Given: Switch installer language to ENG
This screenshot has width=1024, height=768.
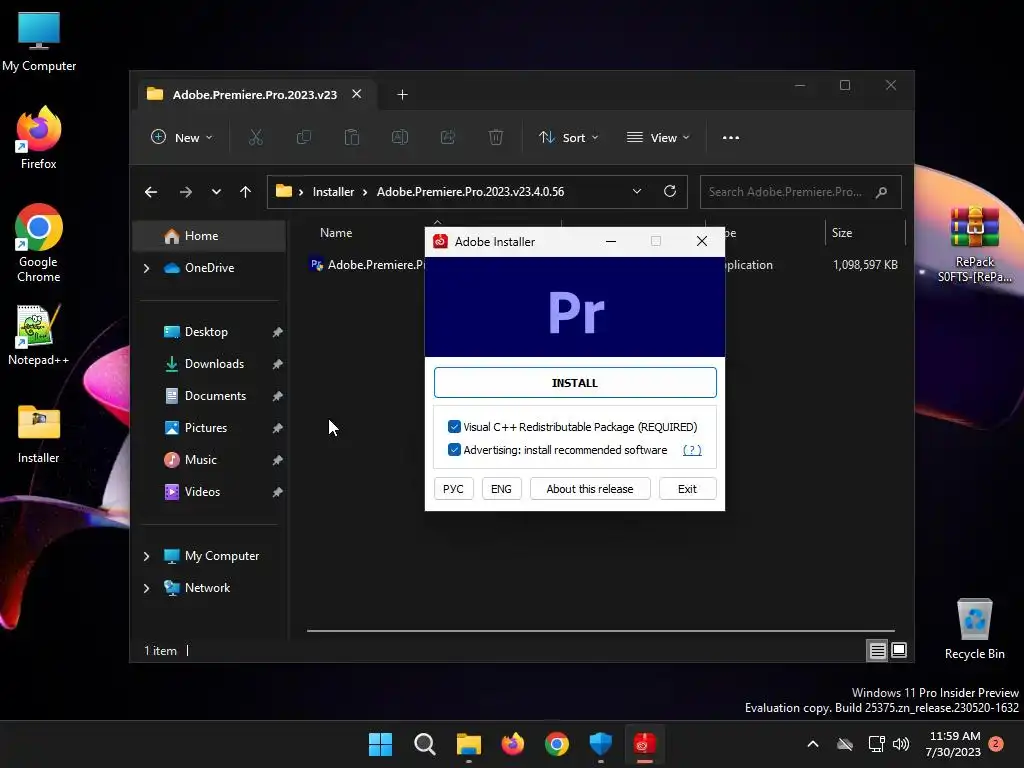Looking at the screenshot, I should point(501,488).
